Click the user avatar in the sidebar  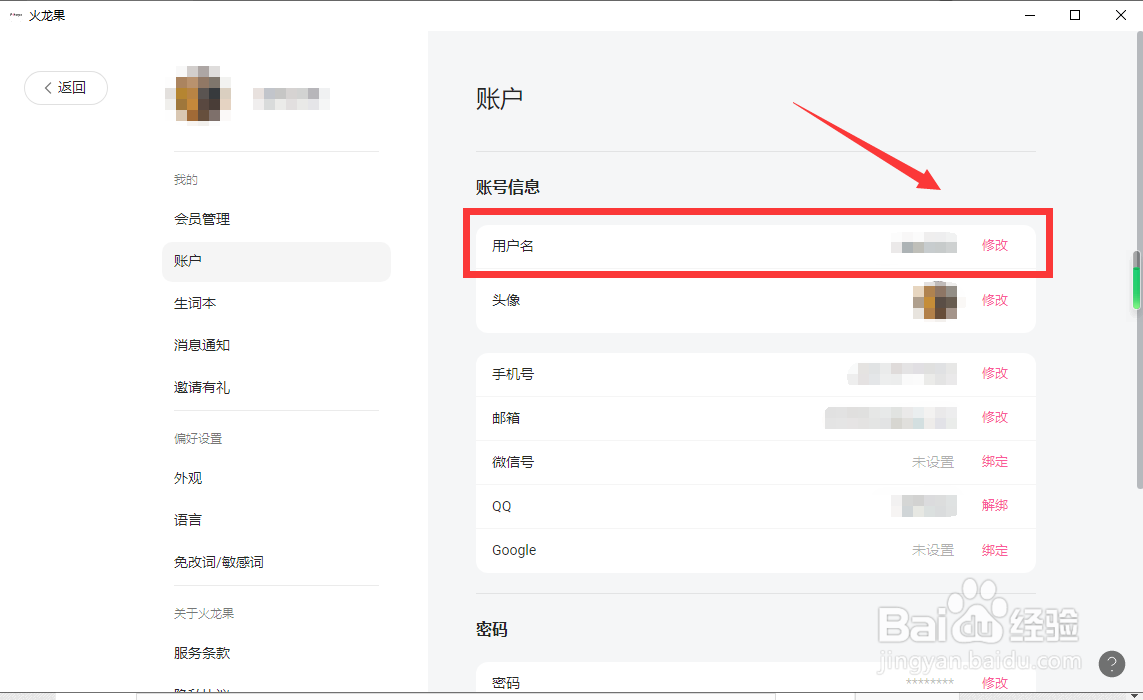click(198, 95)
